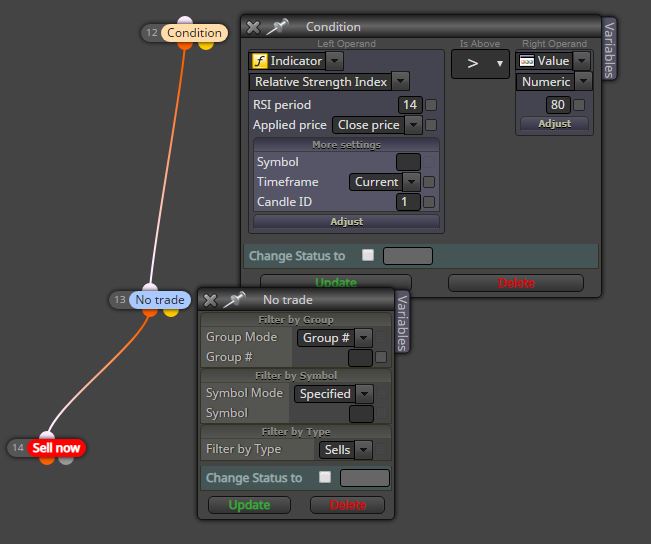Click gray output connector under Sell now node
Screen dimensions: 651x544
[x=66, y=460]
